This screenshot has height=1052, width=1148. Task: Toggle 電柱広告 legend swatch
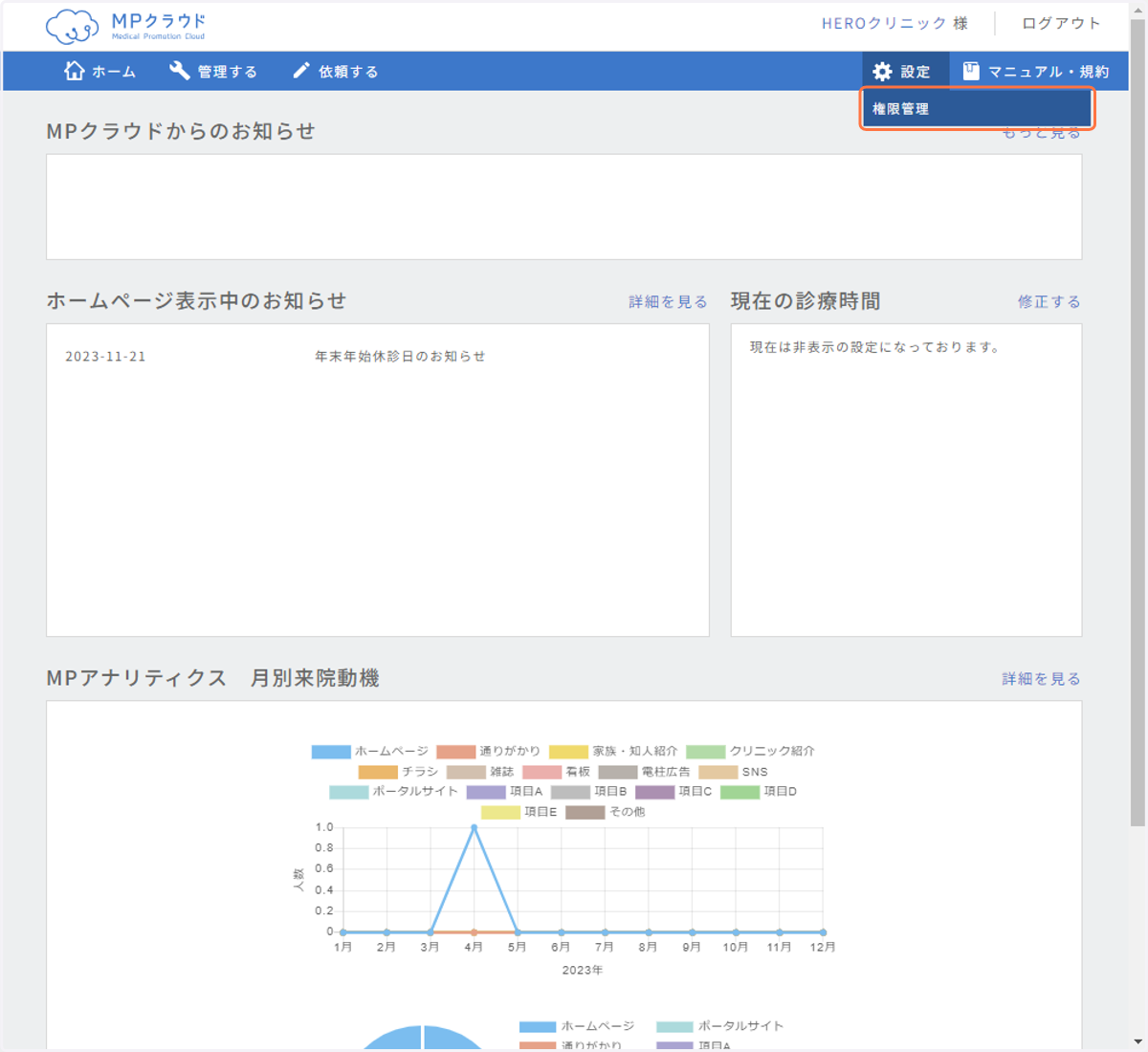(x=618, y=772)
